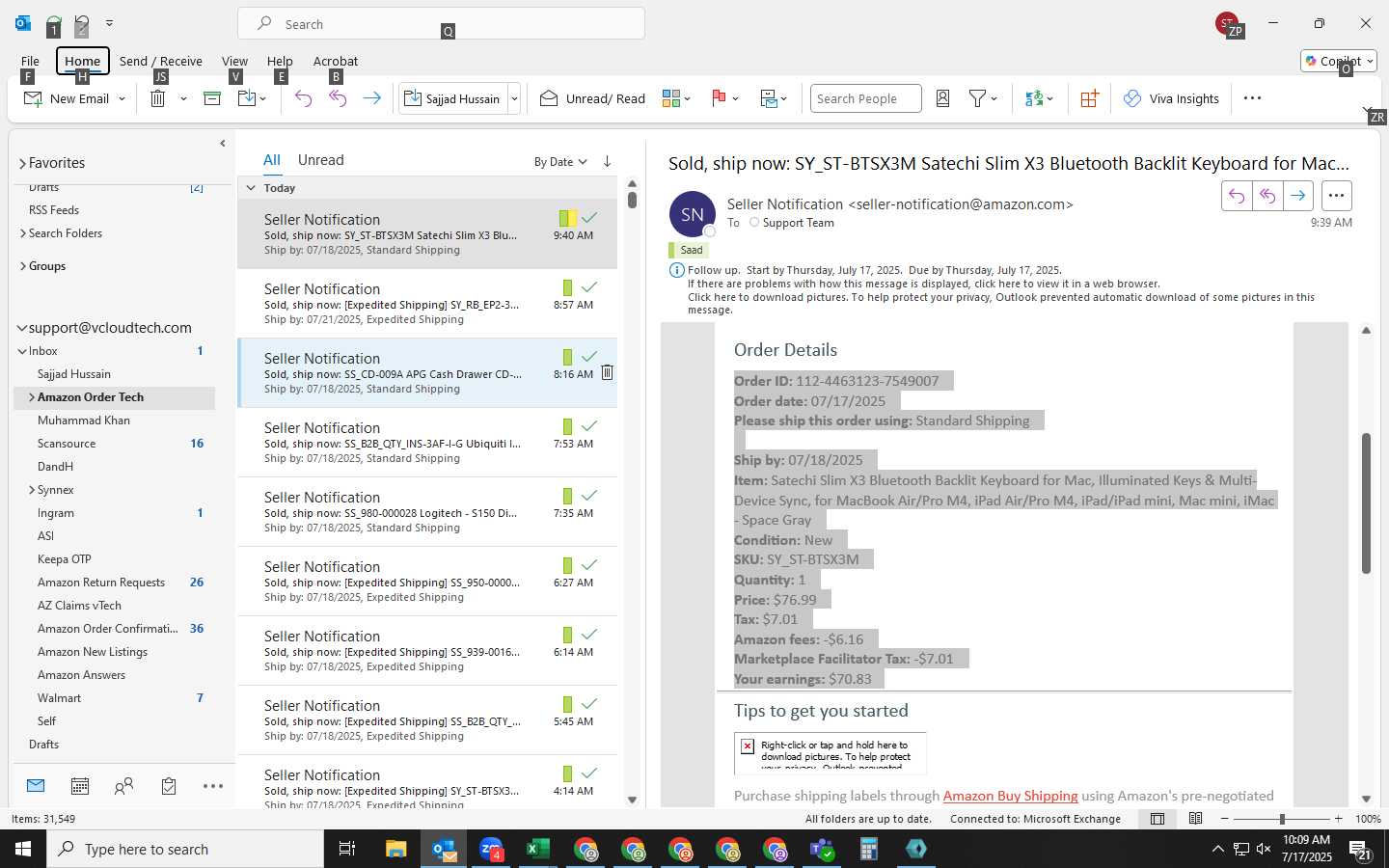Open the Help tab
This screenshot has height=868, width=1389.
pos(280,61)
